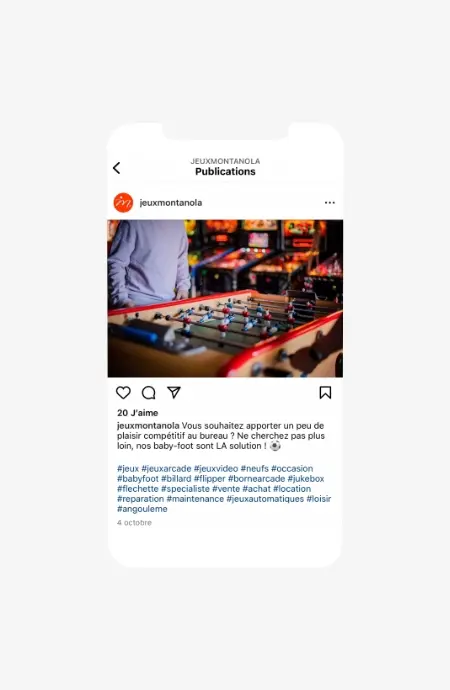Open the #angouleme hashtag
This screenshot has height=690, width=450.
point(142,509)
